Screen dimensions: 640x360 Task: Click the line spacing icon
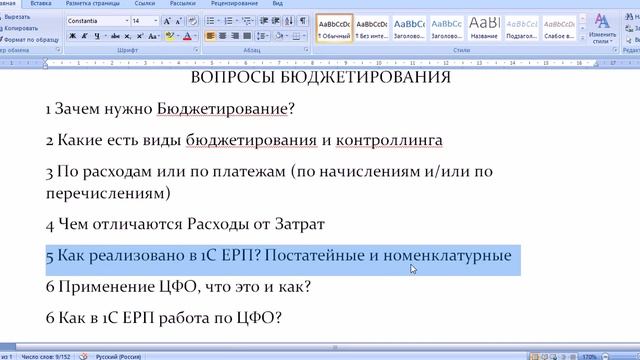coord(261,36)
